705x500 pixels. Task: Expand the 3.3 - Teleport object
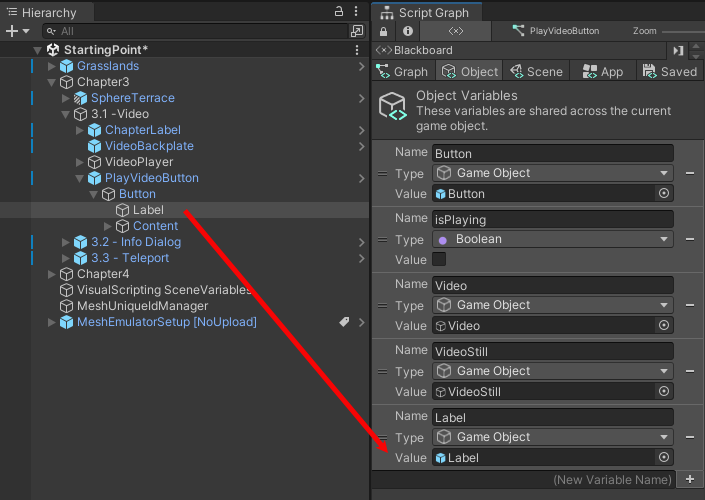[x=66, y=259]
